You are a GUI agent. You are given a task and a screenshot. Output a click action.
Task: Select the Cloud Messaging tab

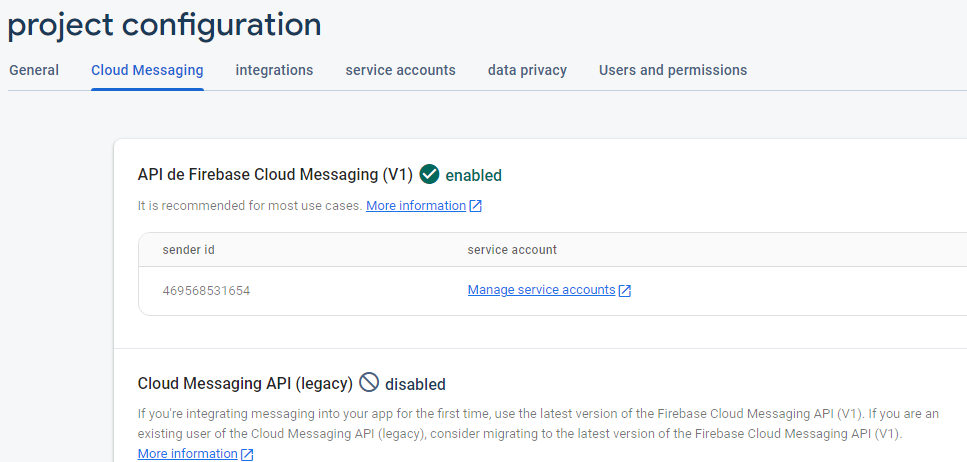pyautogui.click(x=147, y=70)
